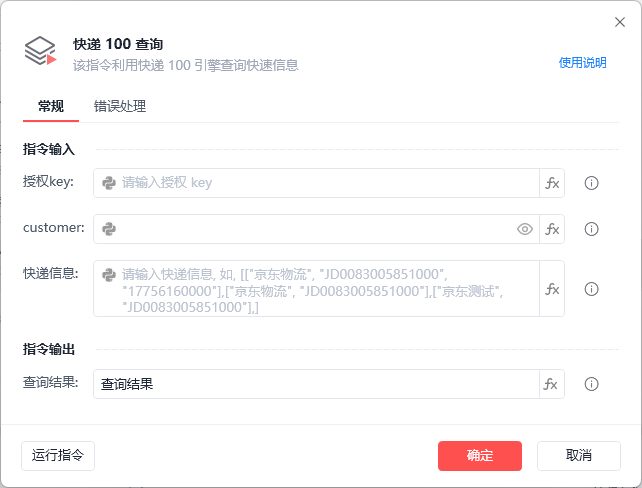Click the 快递 100 查询 title text
642x488 pixels.
click(x=118, y=44)
